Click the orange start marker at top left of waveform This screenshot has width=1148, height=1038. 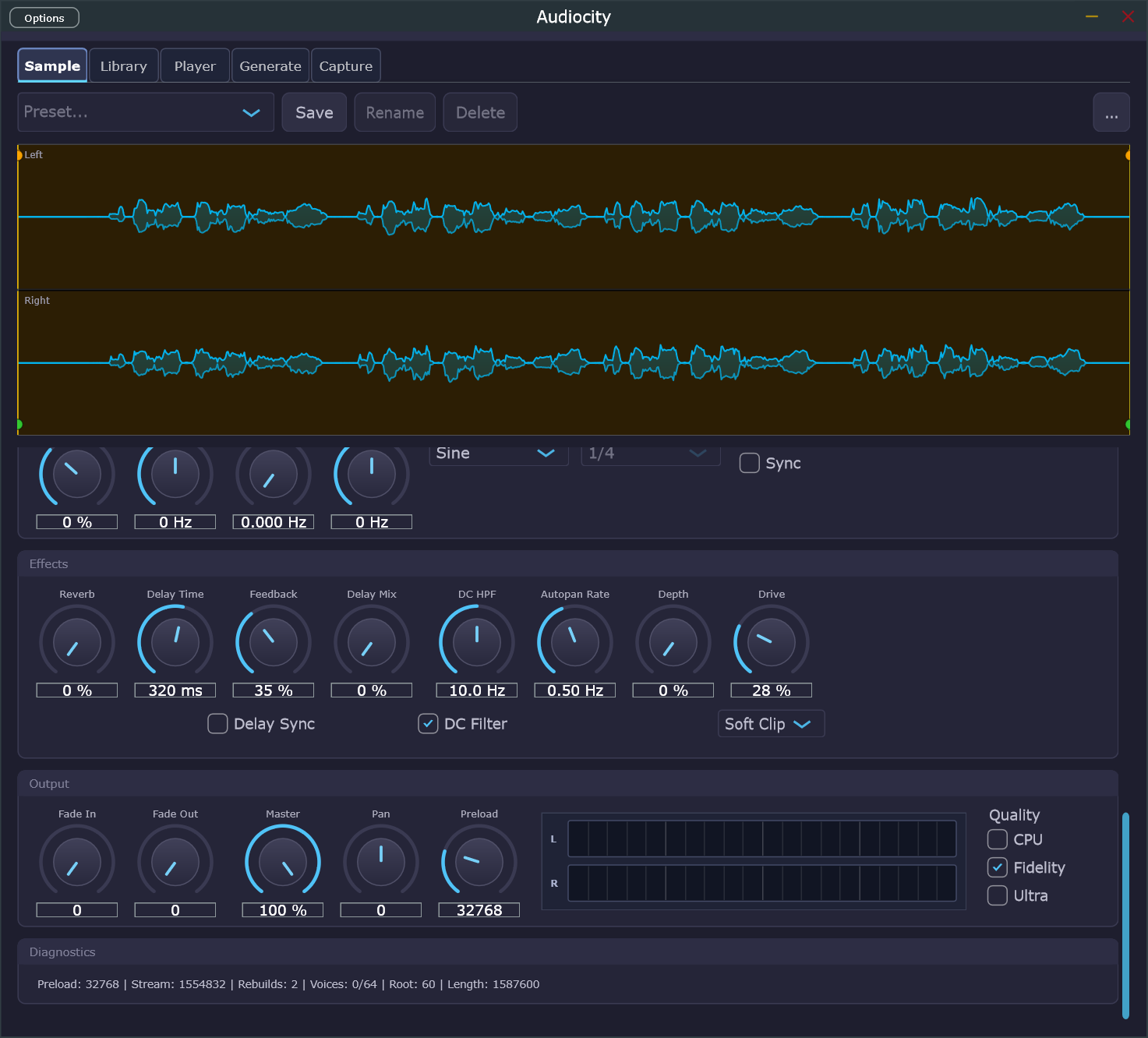[19, 155]
